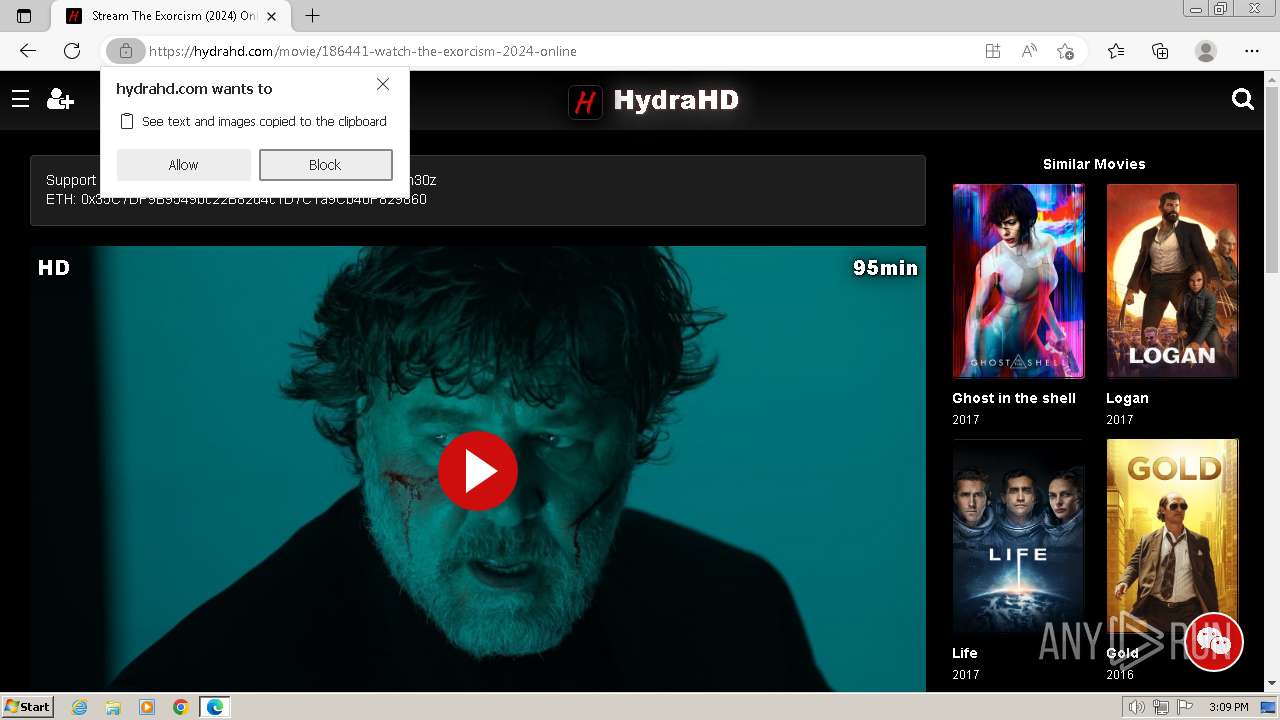
Task: Click the clock showing 3:09 PM
Action: 1228,707
